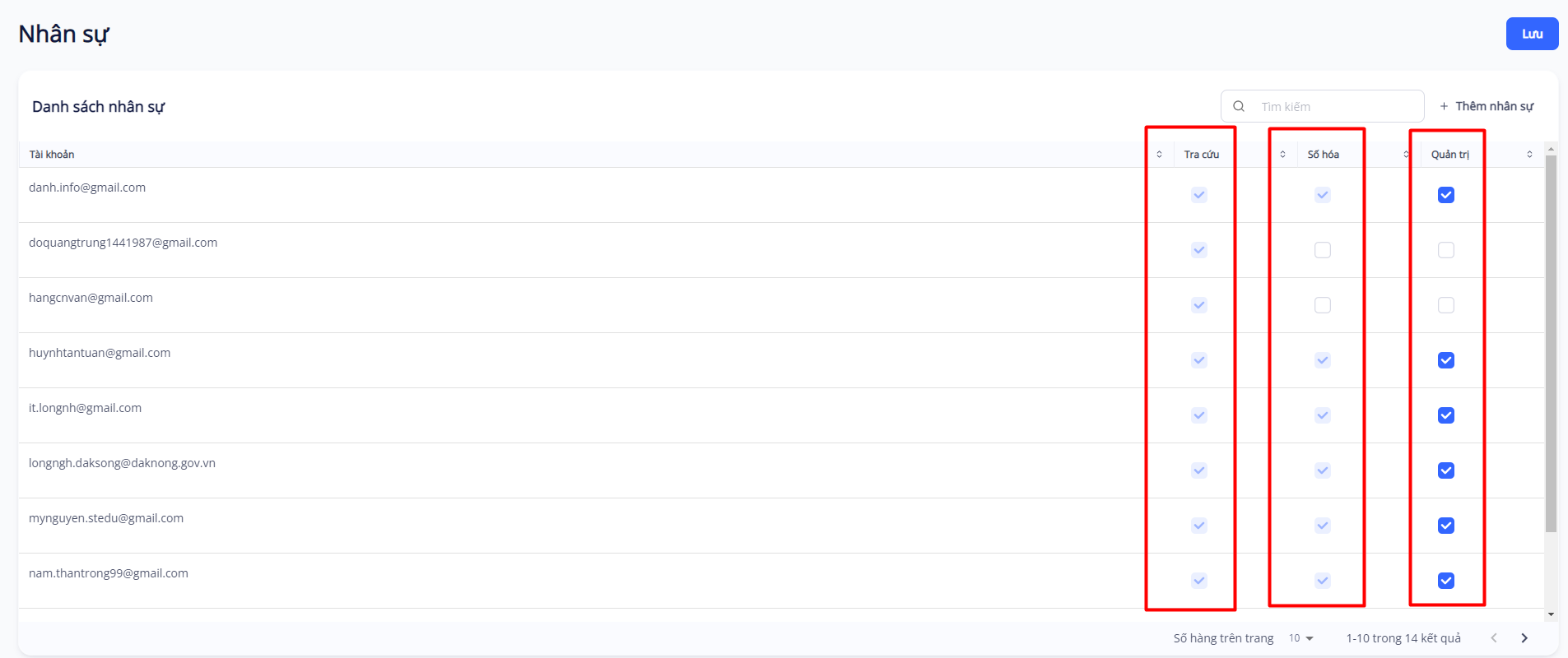Click sort arrows right of Quản trị label
This screenshot has width=1568, height=658.
(1529, 155)
